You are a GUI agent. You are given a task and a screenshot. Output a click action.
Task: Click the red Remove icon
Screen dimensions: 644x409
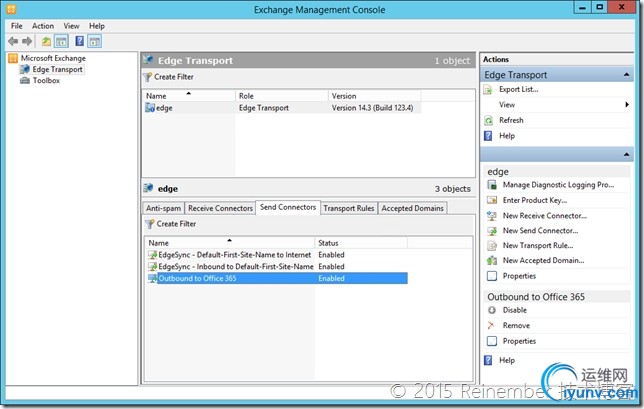[491, 326]
